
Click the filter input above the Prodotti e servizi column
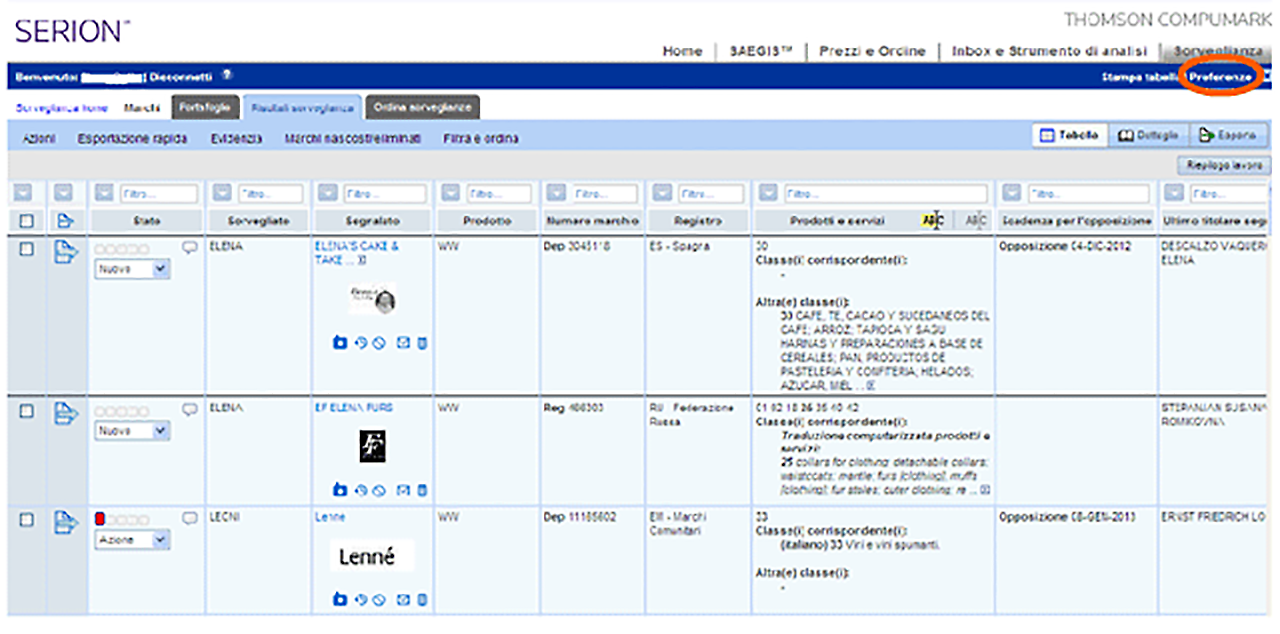click(x=885, y=193)
